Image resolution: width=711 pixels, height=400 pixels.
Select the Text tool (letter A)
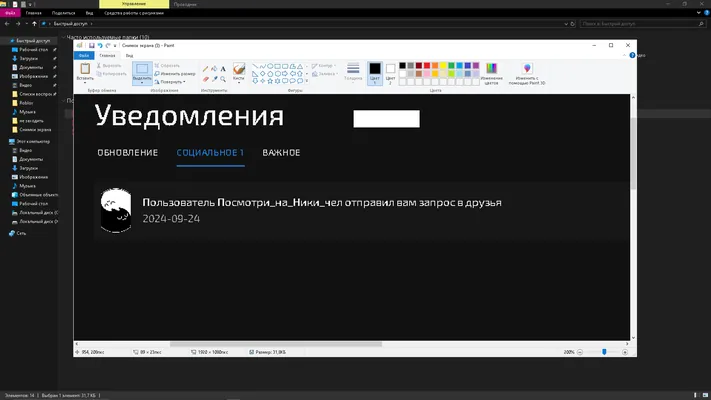coord(223,69)
